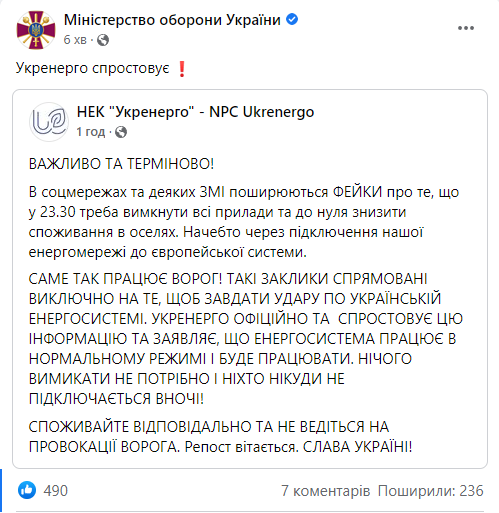Click the blue verified badge checkmark
This screenshot has height=513, width=499.
pos(292,19)
